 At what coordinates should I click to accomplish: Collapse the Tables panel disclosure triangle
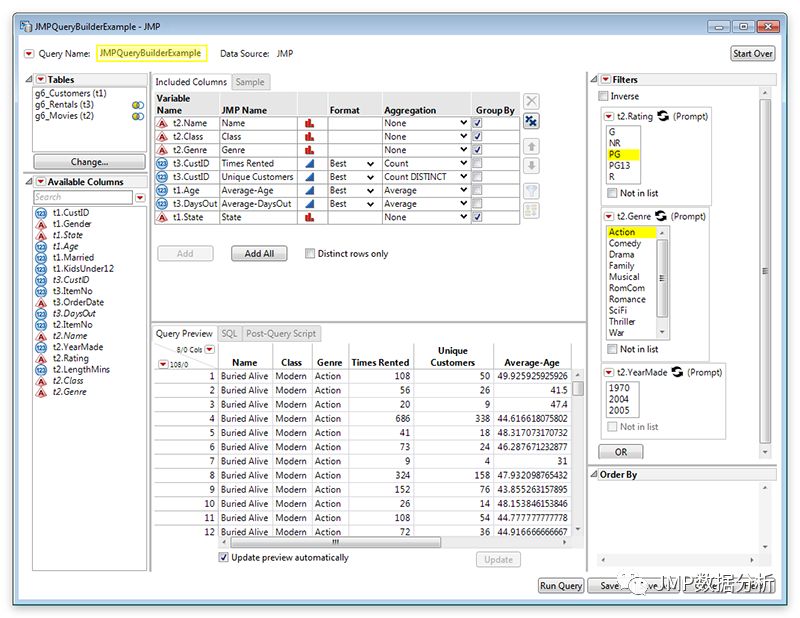[29, 80]
